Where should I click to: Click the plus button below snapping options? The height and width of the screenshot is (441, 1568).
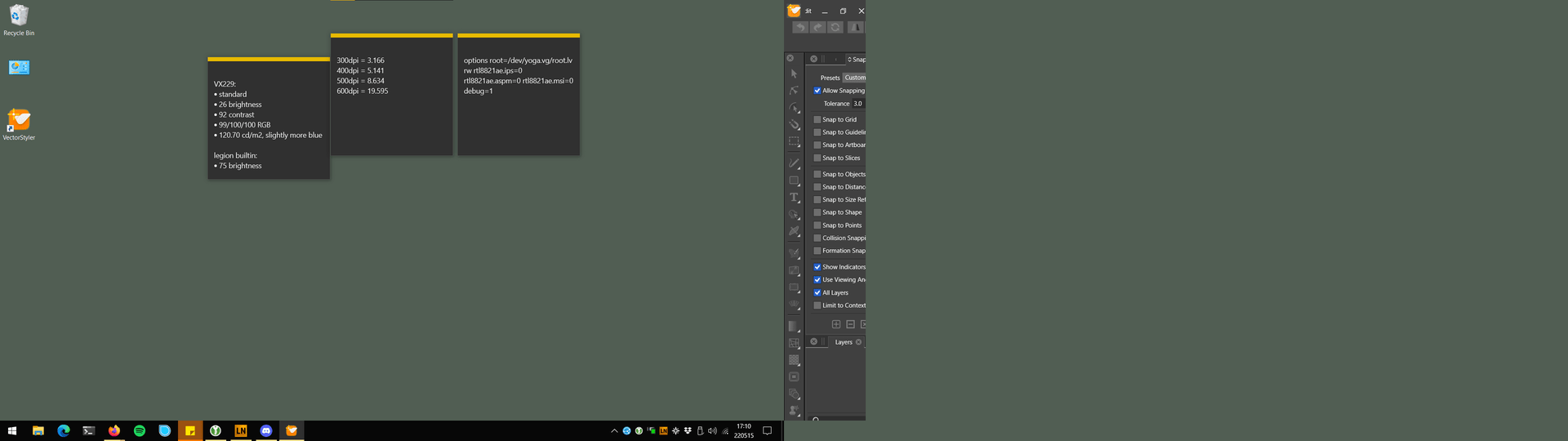pos(836,324)
